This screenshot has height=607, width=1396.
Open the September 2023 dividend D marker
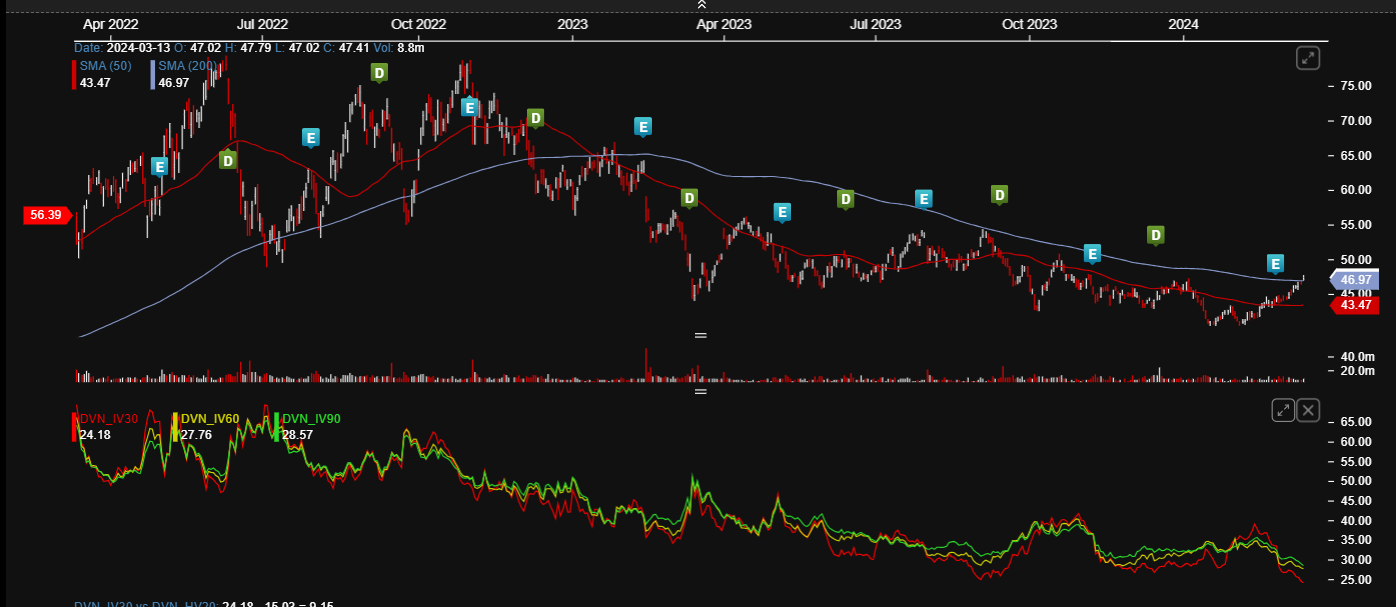999,194
